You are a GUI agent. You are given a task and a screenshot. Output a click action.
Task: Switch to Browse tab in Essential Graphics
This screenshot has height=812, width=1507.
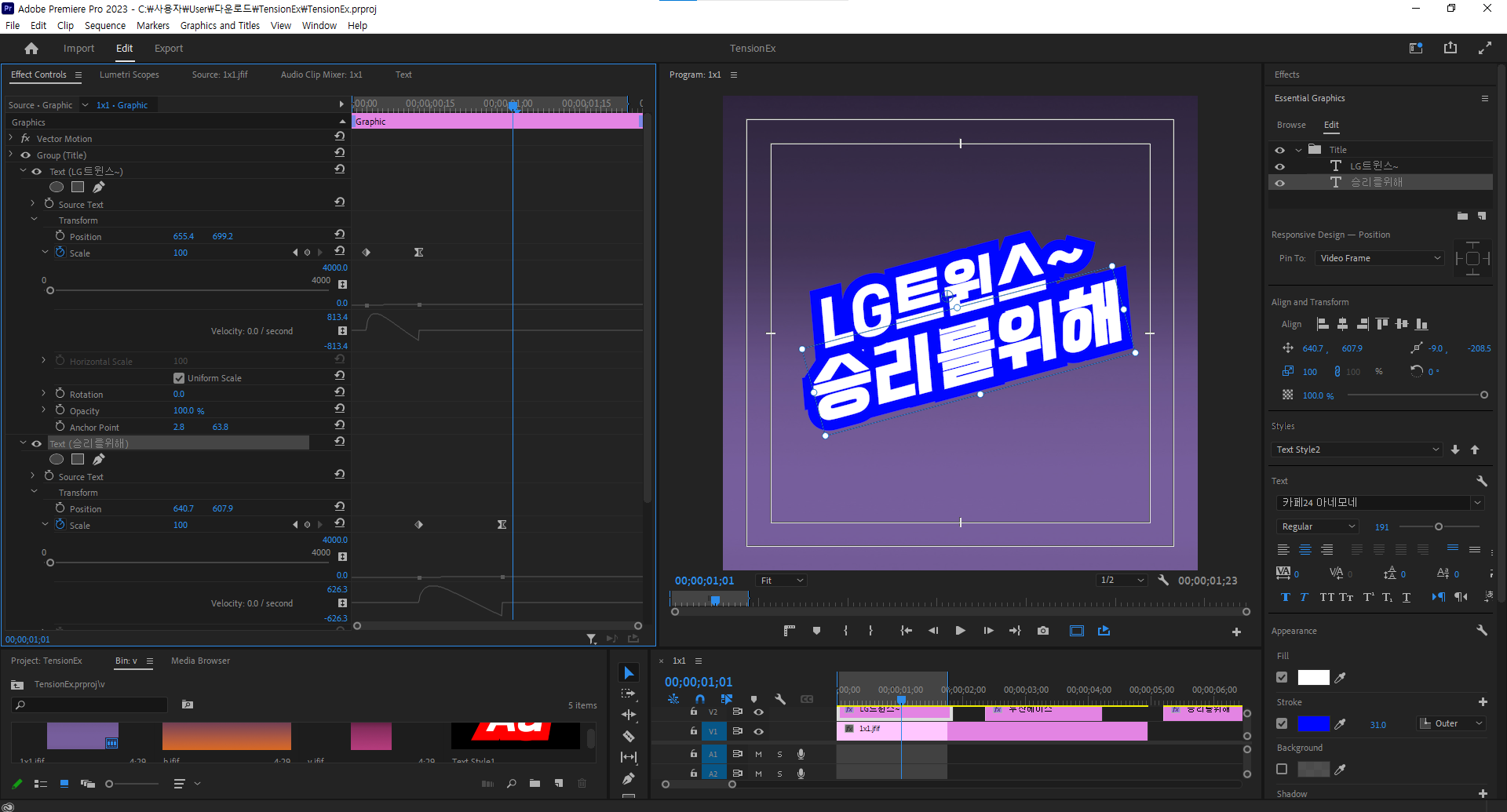[1291, 126]
